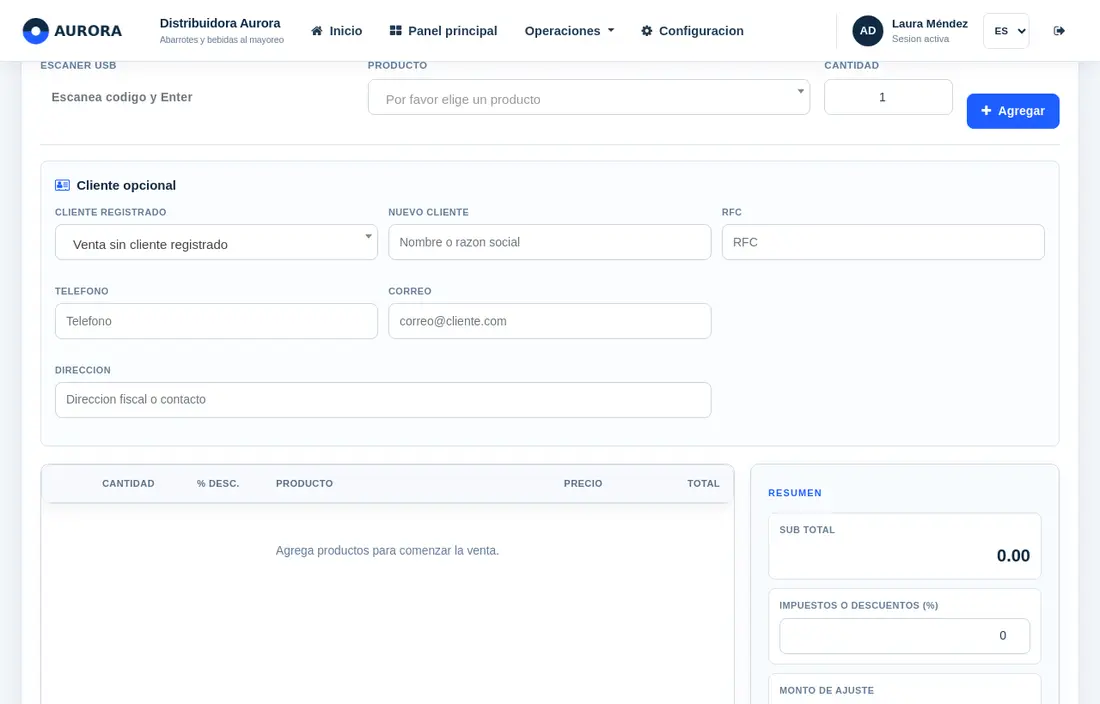This screenshot has width=1100, height=704.
Task: Click the Telefono input field
Action: coord(216,321)
